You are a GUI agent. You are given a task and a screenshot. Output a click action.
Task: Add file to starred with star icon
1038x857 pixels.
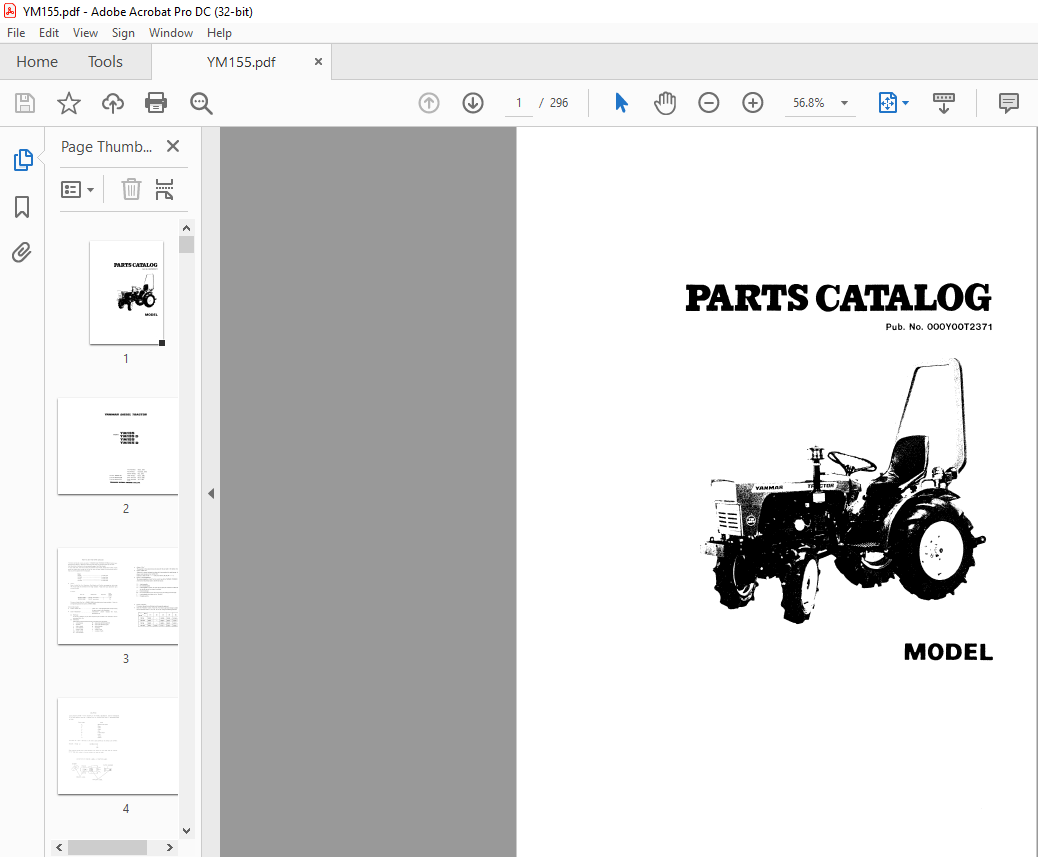click(x=69, y=103)
